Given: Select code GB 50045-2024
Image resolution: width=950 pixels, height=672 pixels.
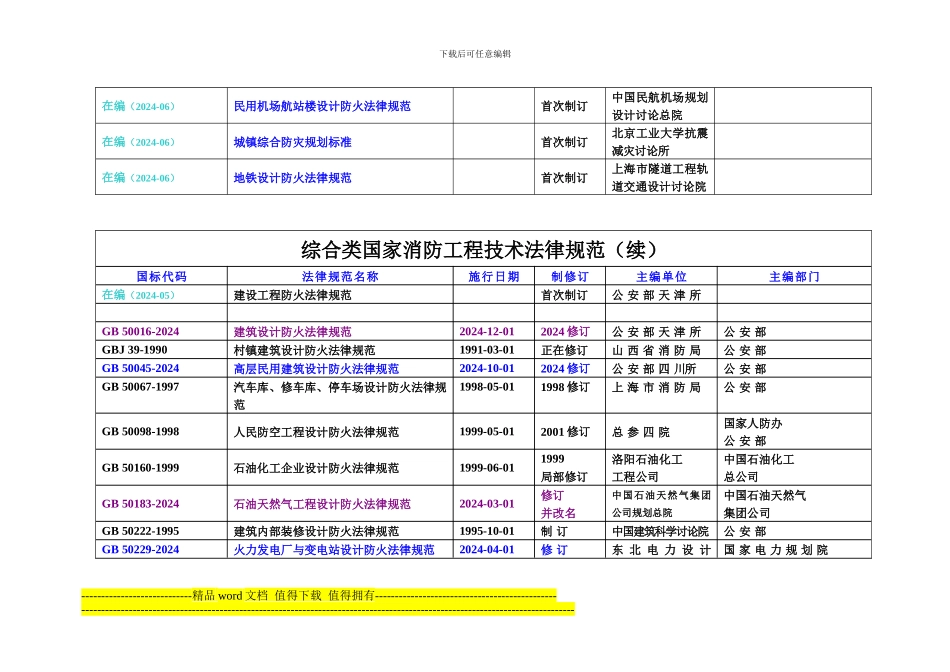Looking at the screenshot, I should point(141,368).
